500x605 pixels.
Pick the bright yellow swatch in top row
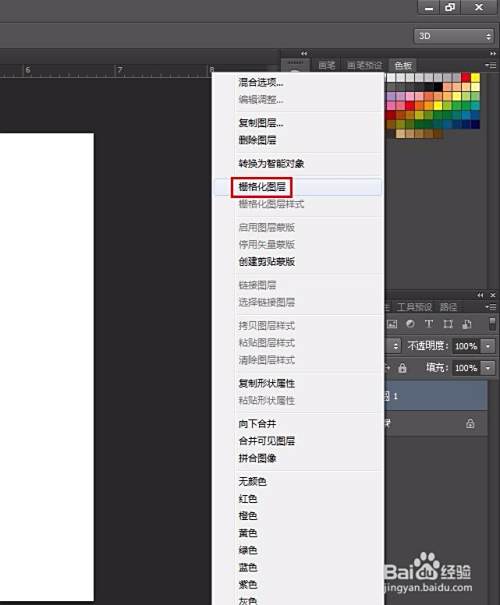coord(475,78)
